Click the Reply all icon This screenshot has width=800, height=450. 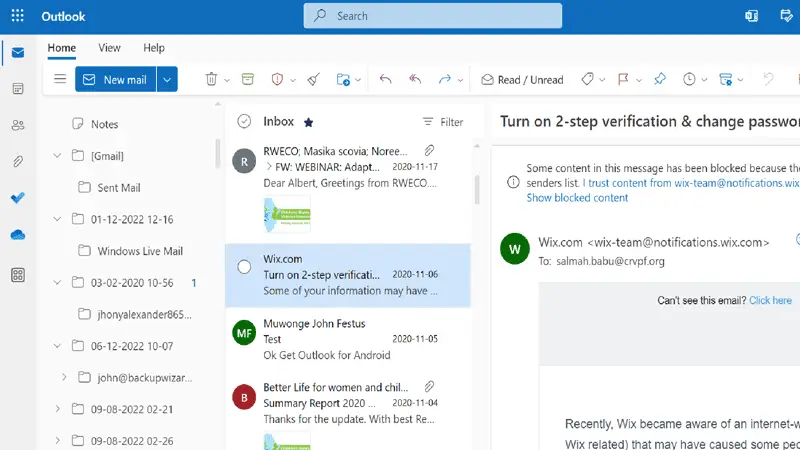tap(415, 79)
